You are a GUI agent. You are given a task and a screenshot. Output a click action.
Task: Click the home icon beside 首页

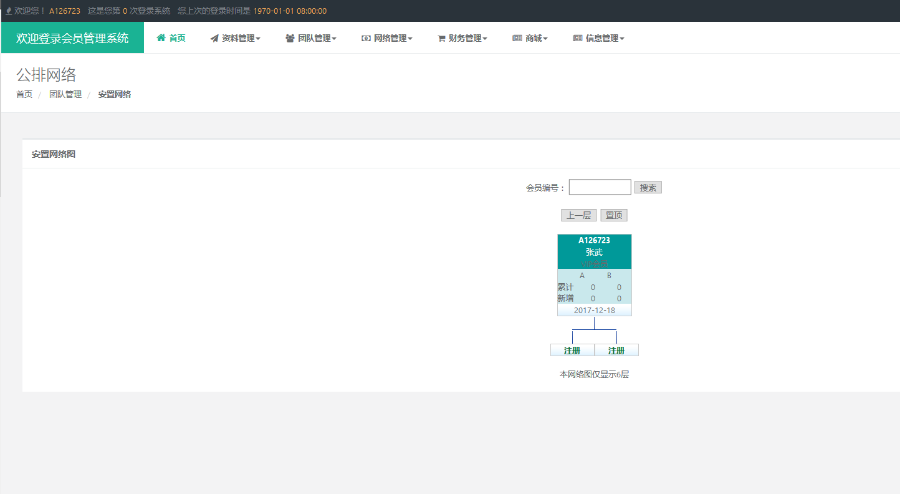(x=161, y=38)
